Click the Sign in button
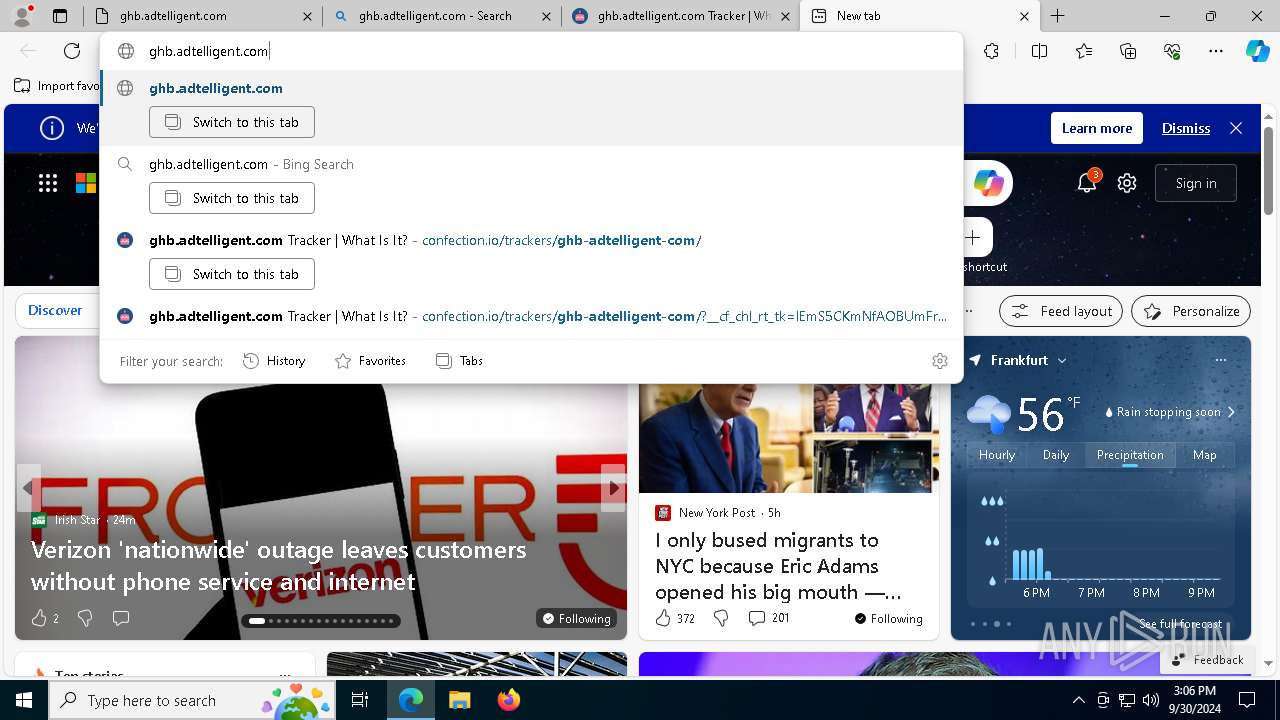 [1196, 183]
